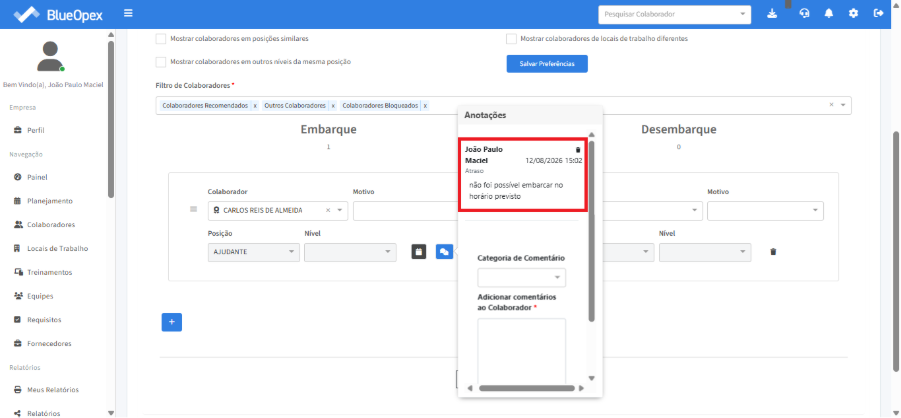901x418 pixels.
Task: Click the blue plus button to add a row
Action: 172,322
